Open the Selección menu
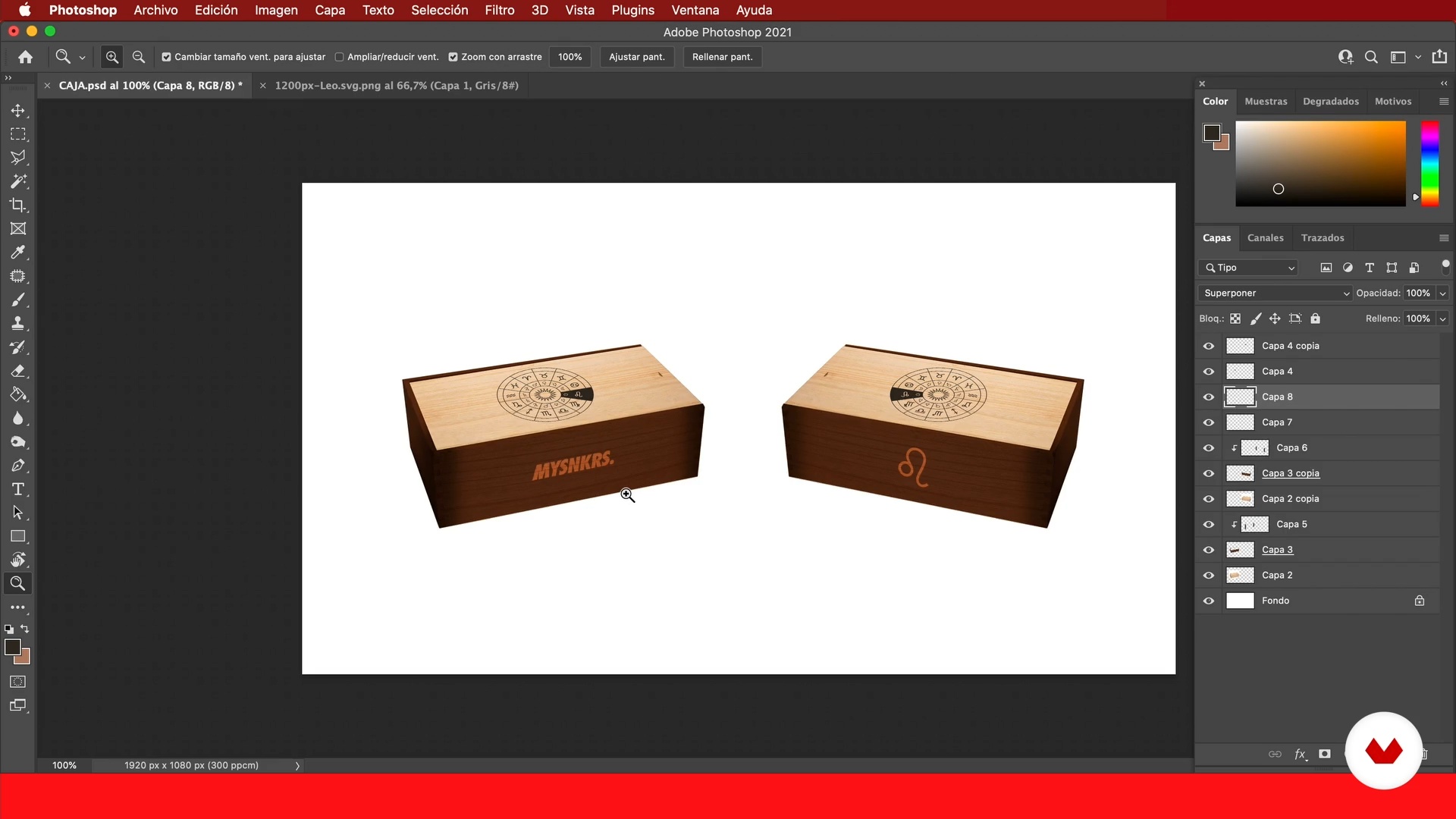This screenshot has width=1456, height=819. point(440,10)
